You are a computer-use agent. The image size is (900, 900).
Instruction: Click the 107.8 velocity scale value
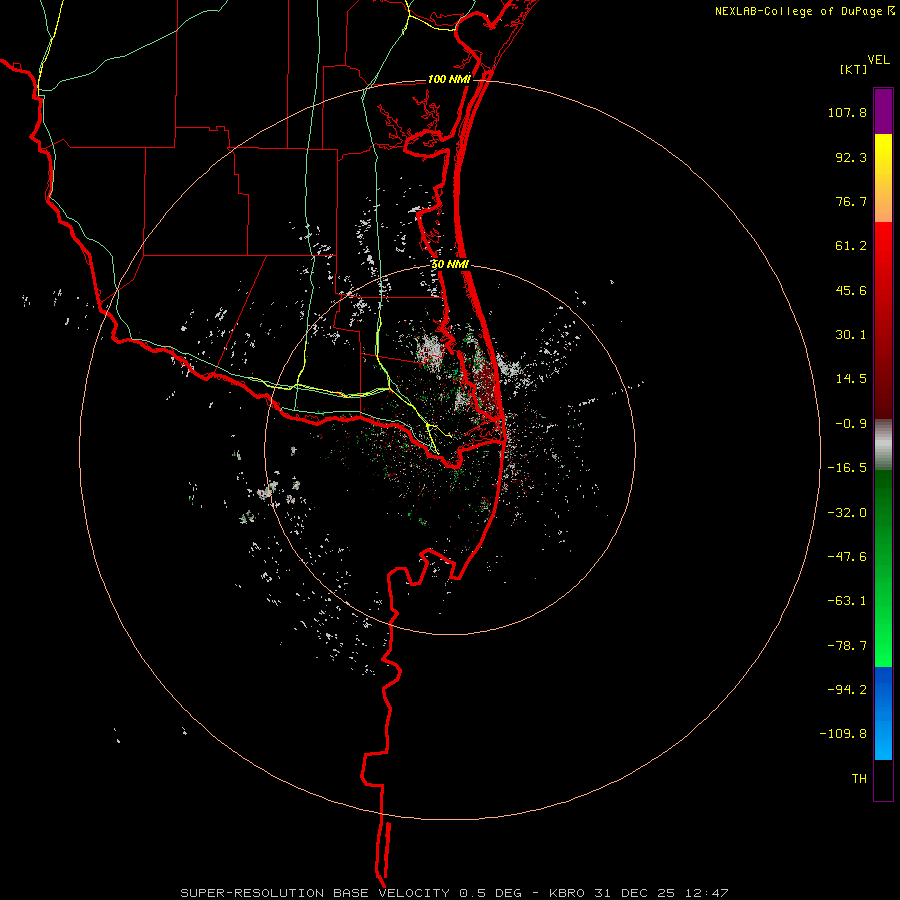(x=847, y=112)
